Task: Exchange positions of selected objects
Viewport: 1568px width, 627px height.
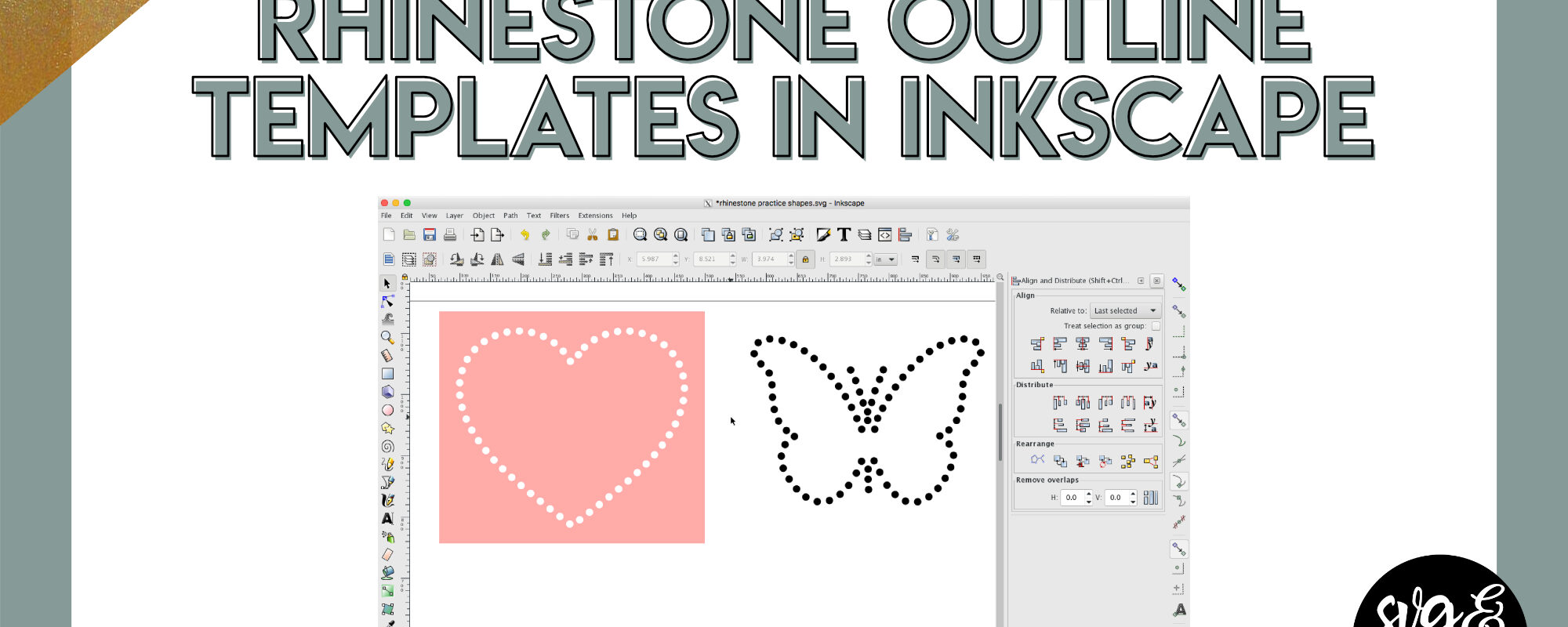Action: point(1060,461)
